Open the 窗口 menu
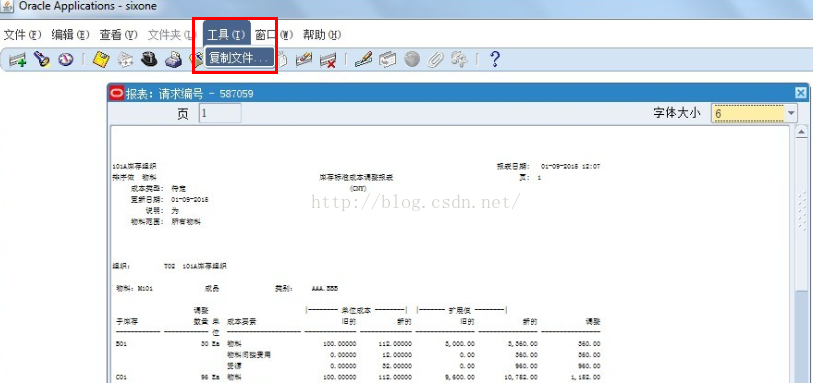Viewport: 813px width, 383px height. tap(274, 35)
